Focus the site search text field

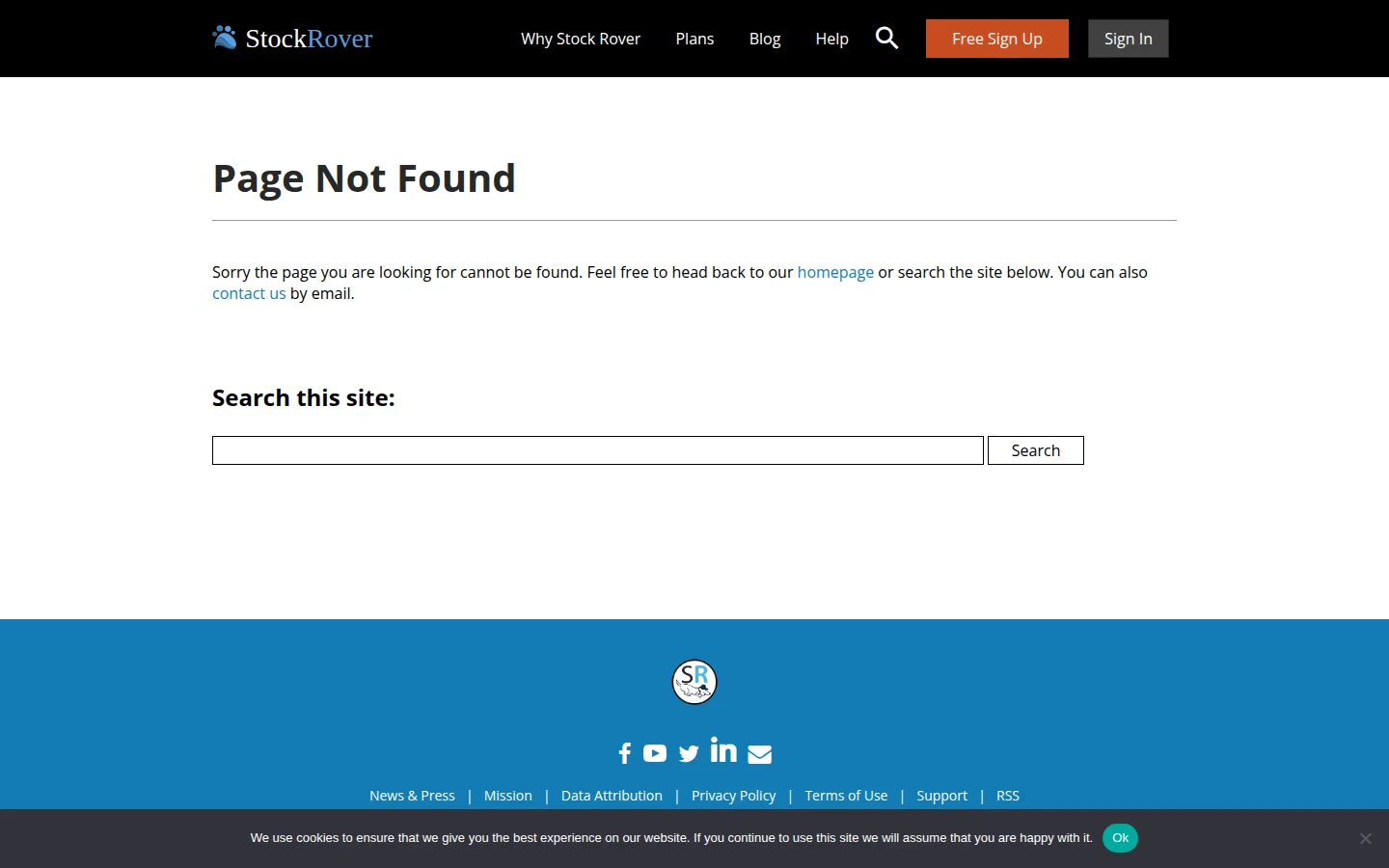tap(598, 450)
